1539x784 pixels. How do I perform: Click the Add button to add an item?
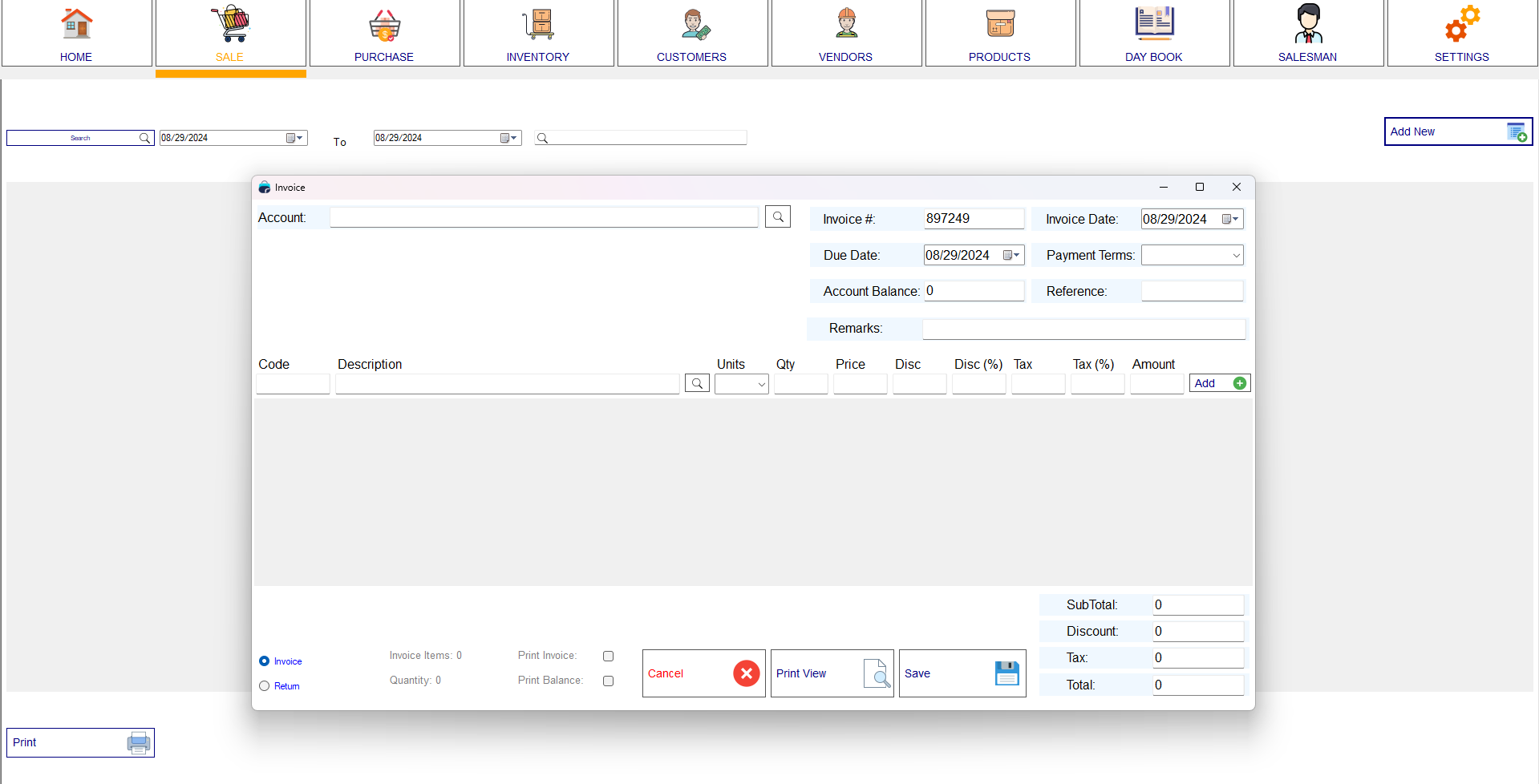[1218, 383]
